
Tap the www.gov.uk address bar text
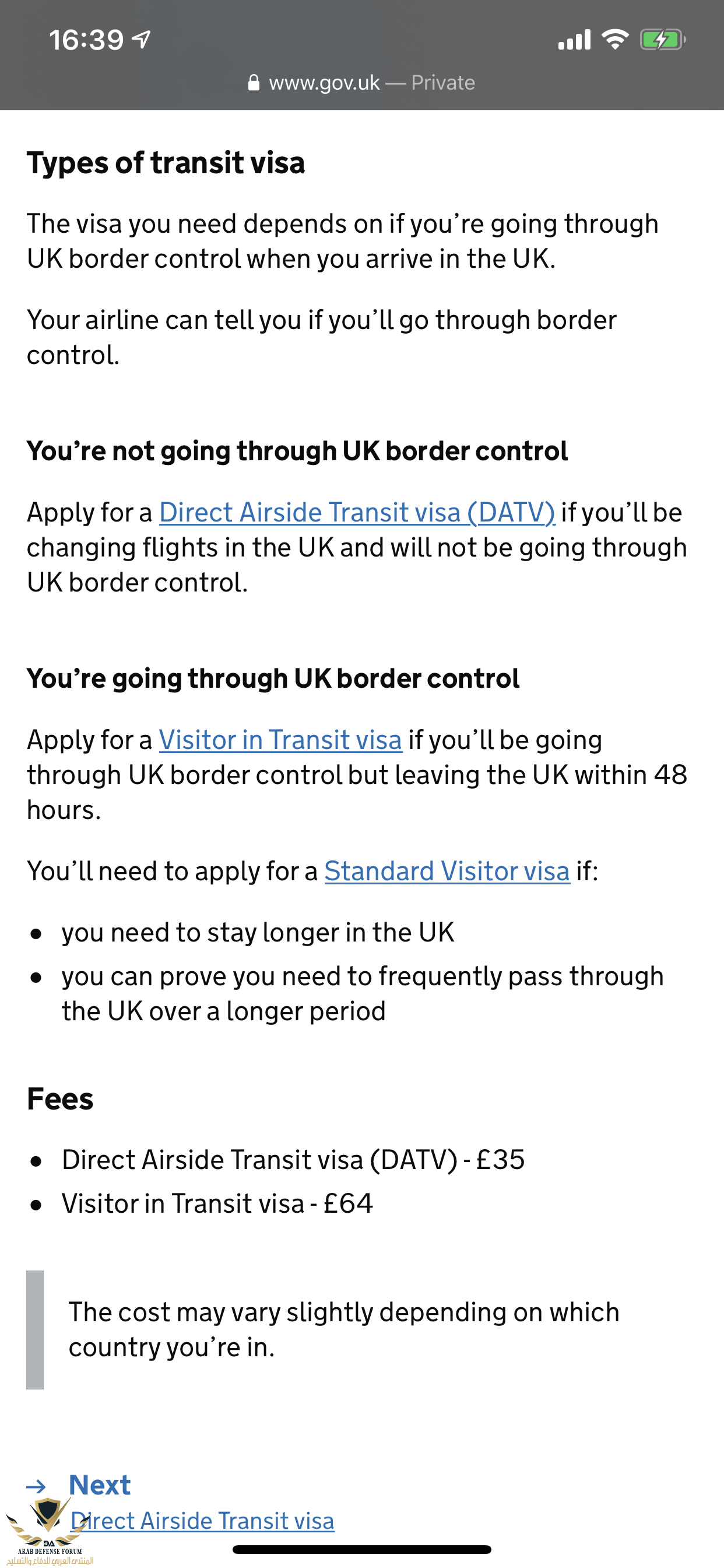click(324, 83)
